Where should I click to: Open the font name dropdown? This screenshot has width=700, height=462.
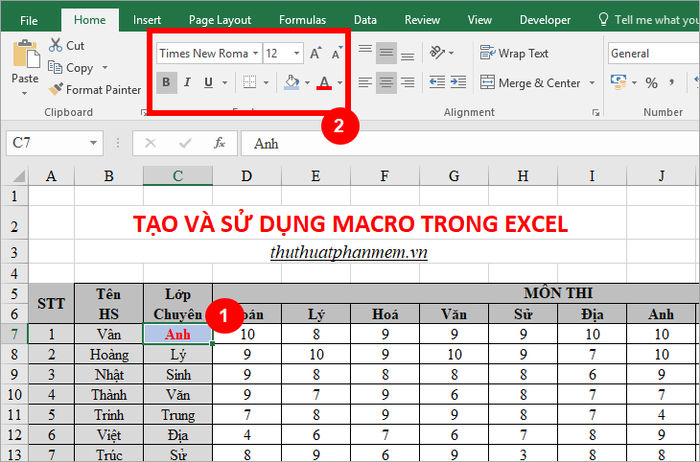(x=256, y=53)
